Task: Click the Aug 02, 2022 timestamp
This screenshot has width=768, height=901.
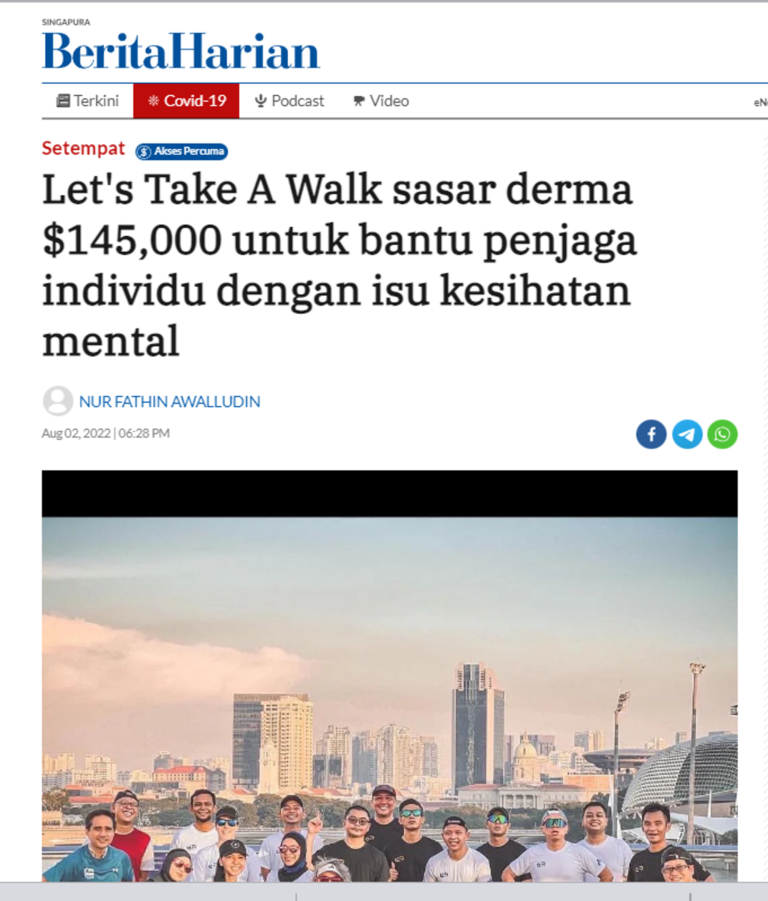Action: tap(105, 433)
